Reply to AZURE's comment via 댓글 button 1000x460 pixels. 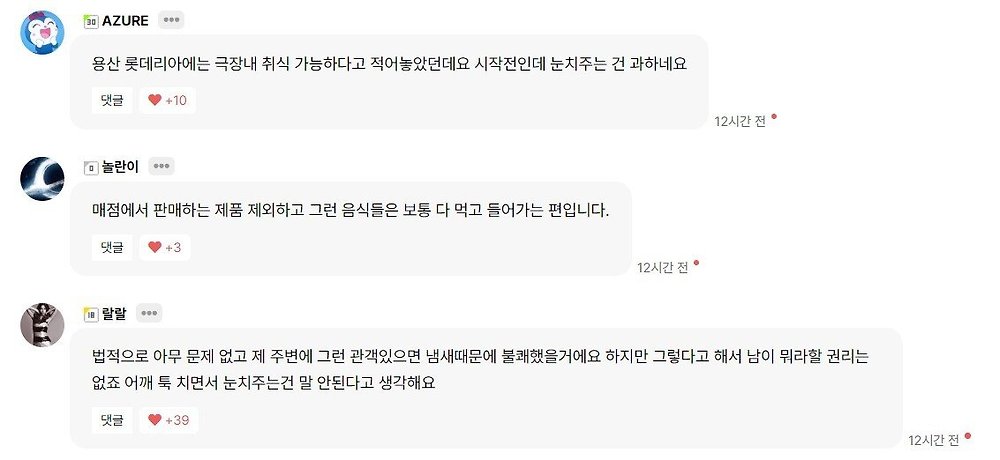click(x=112, y=100)
